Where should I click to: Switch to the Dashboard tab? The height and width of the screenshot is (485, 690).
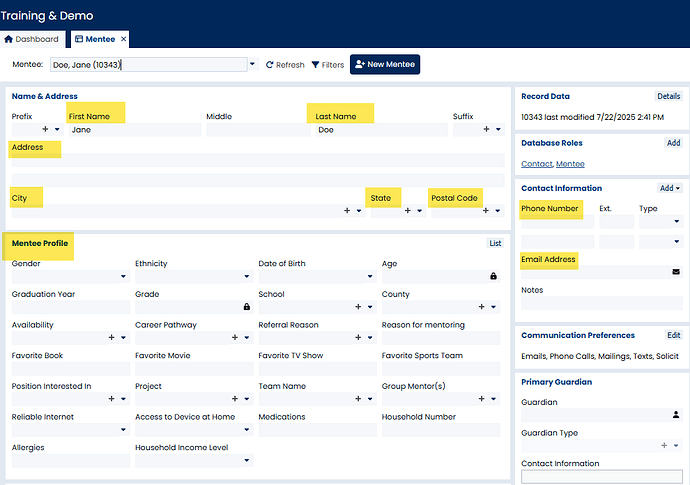click(32, 39)
